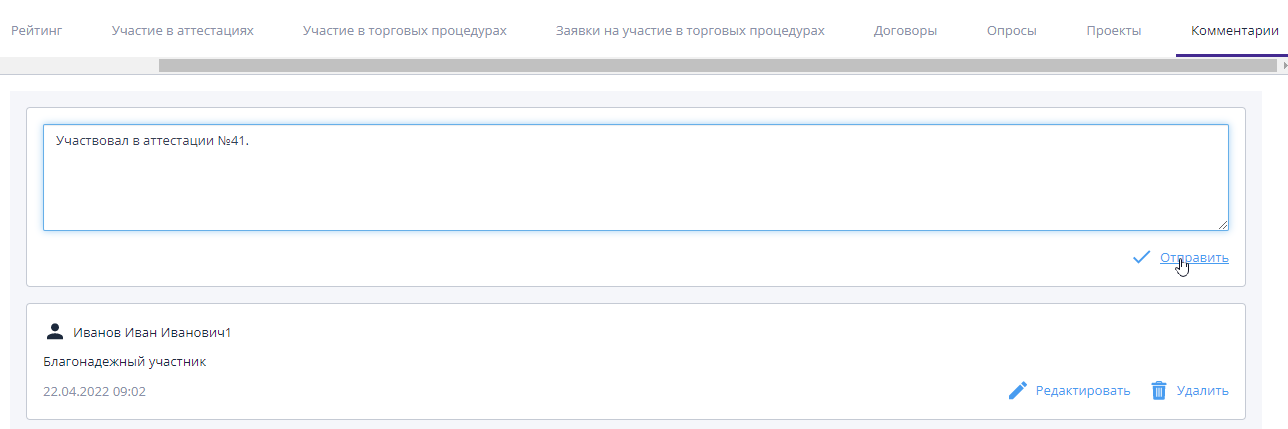Click the user avatar icon of the comment
1288x429 pixels.
55,332
